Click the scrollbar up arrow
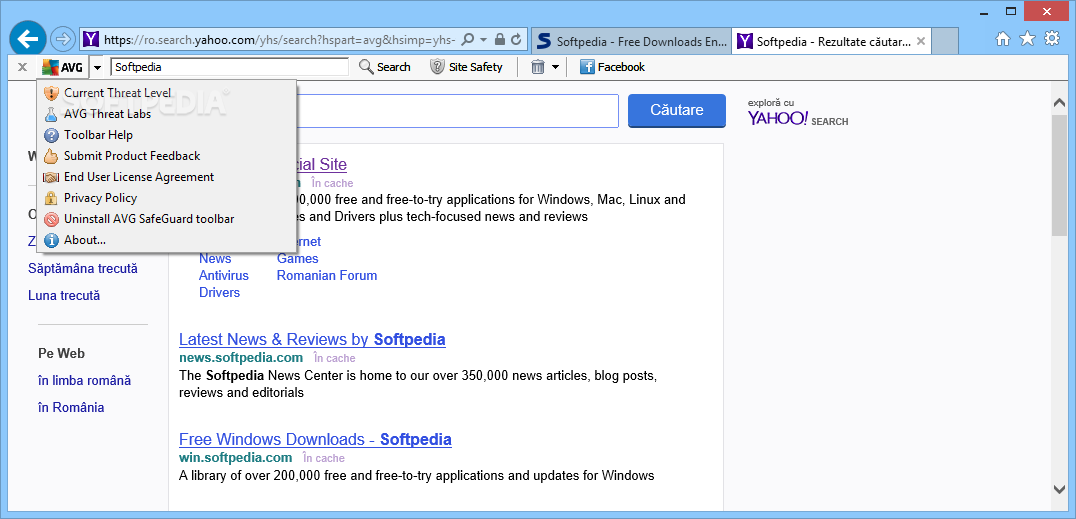The image size is (1076, 519). pos(1059,102)
